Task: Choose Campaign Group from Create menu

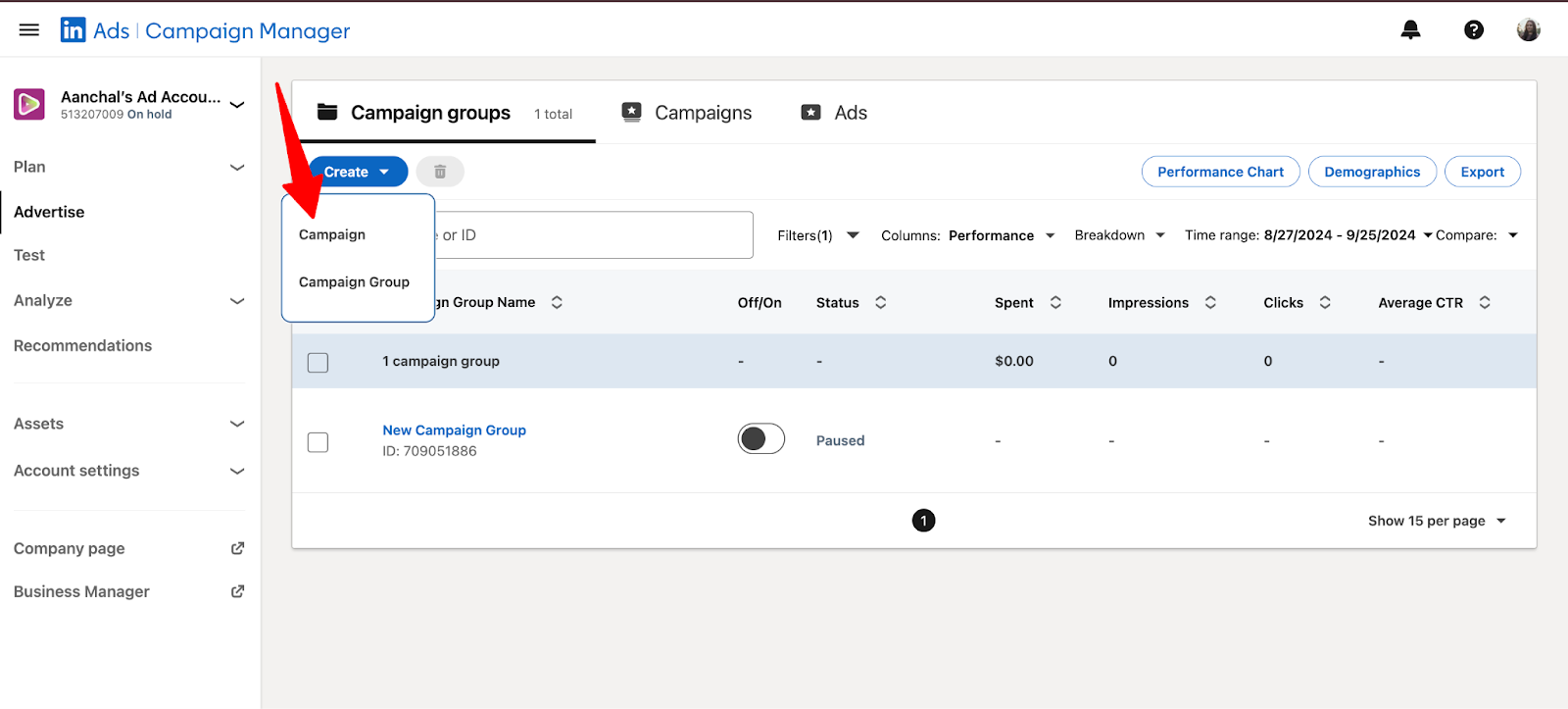Action: point(354,282)
